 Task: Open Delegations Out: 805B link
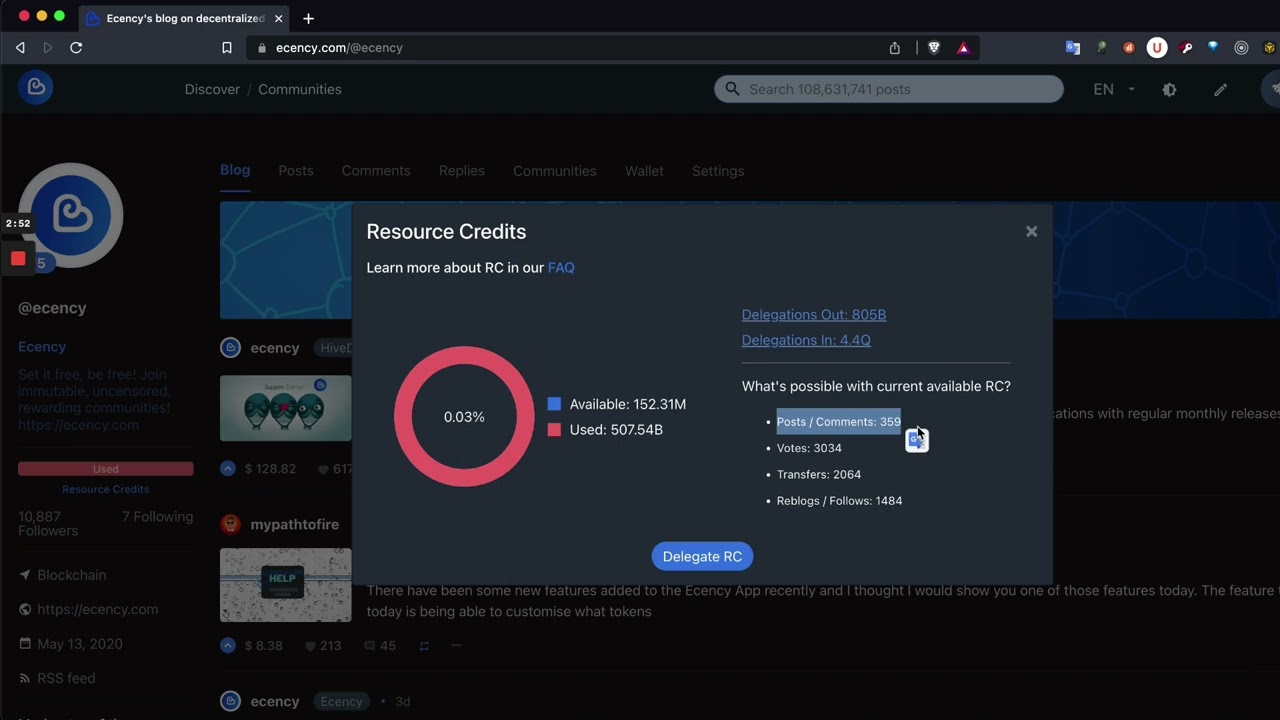tap(814, 315)
